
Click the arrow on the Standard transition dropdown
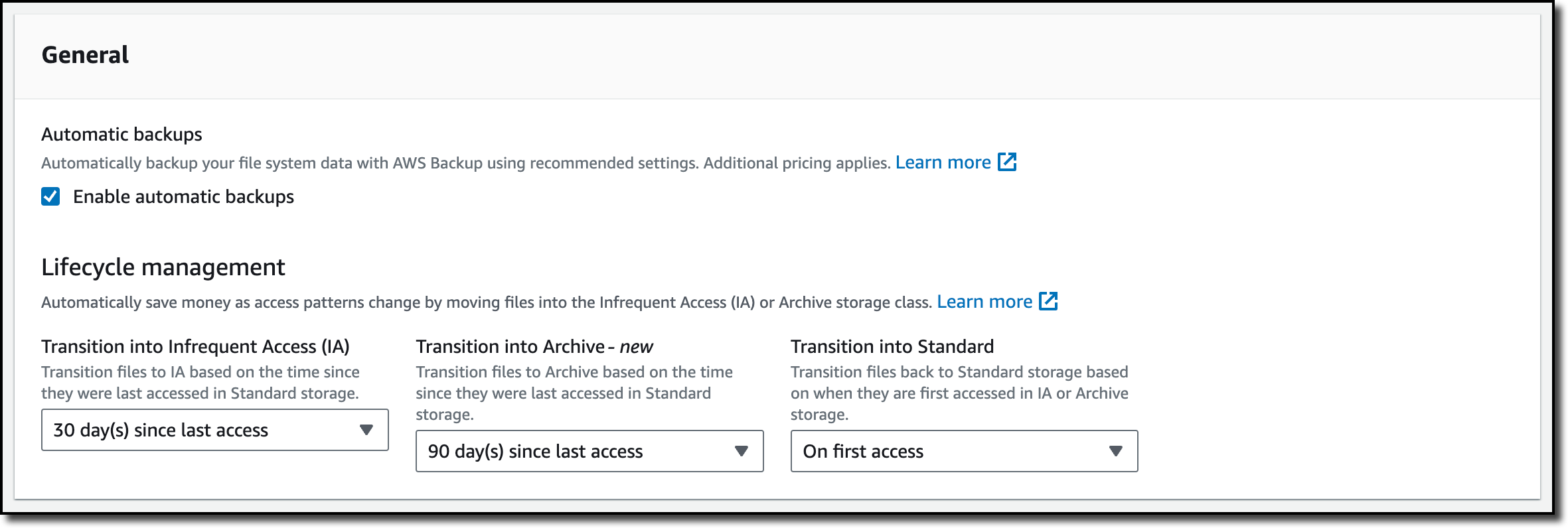(1115, 451)
